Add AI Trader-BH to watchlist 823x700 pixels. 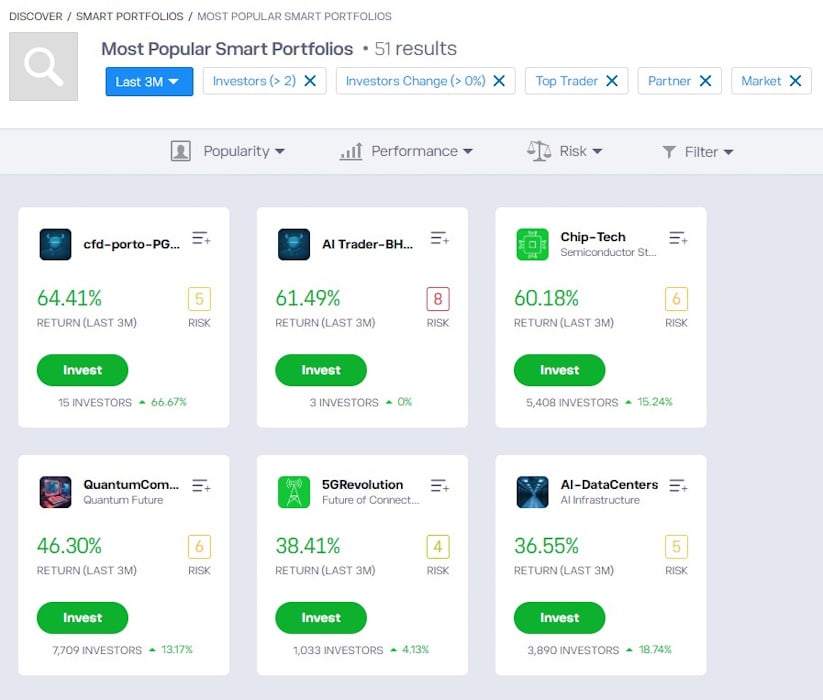tap(440, 238)
